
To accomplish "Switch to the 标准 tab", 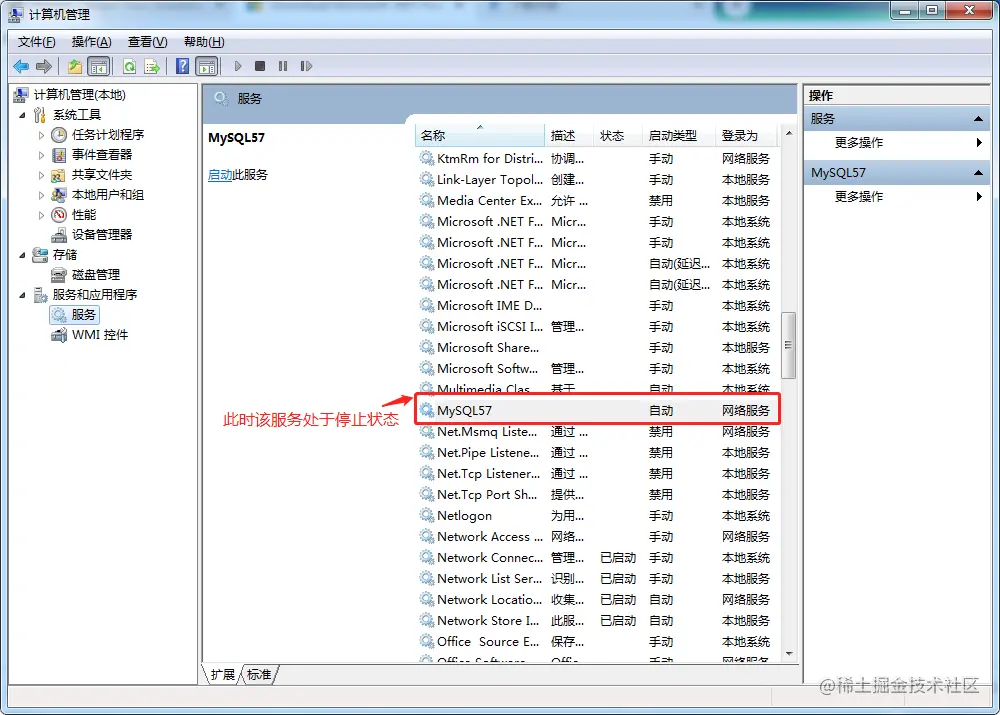I will [258, 675].
